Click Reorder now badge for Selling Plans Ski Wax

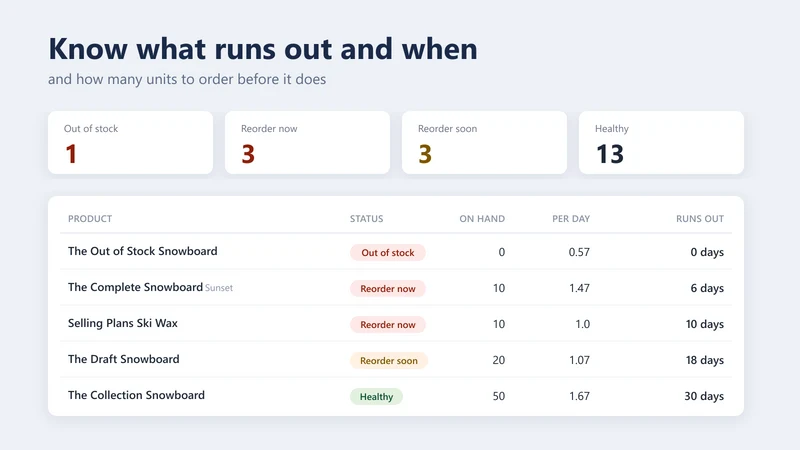(388, 324)
